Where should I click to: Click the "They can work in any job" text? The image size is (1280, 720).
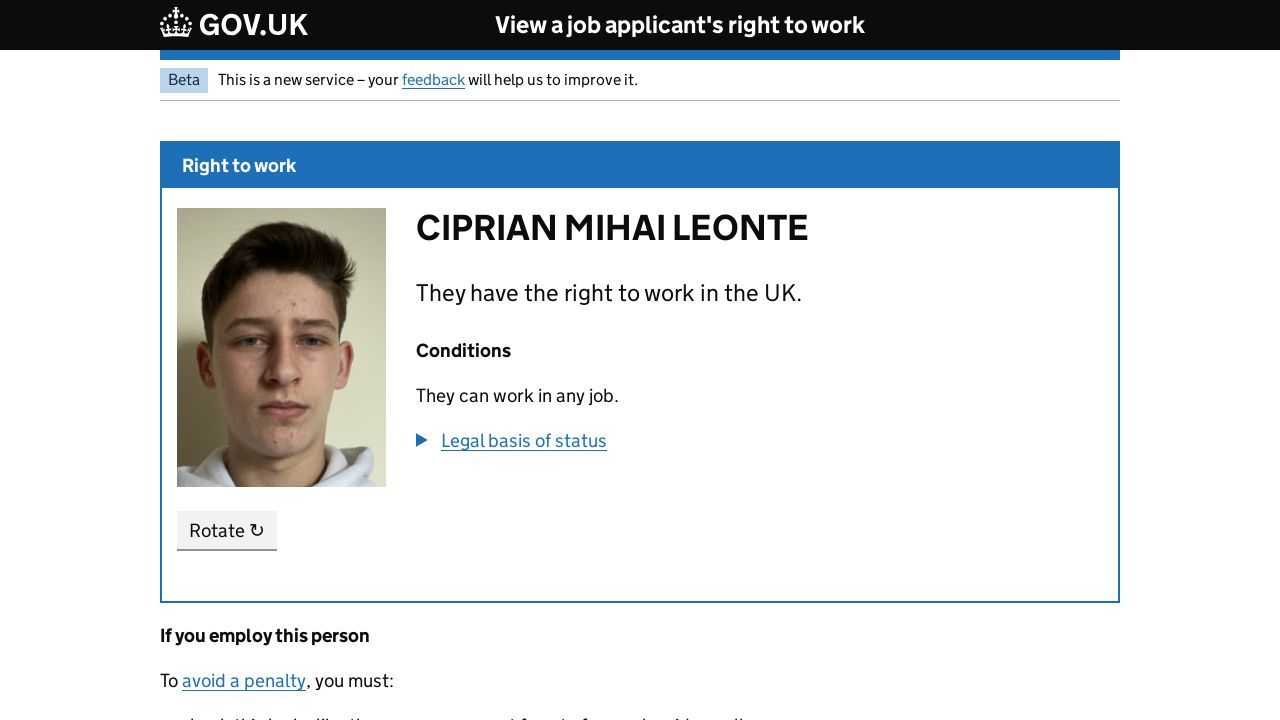(x=517, y=396)
